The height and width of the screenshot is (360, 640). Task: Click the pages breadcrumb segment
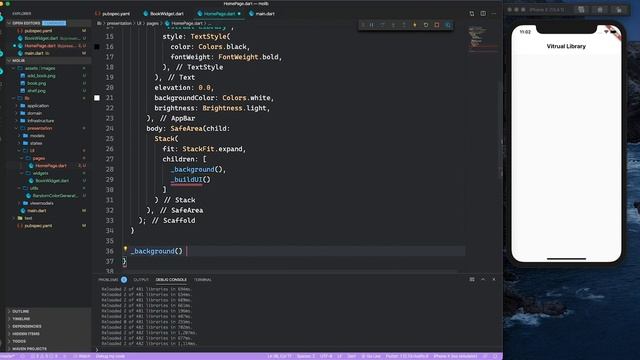152,23
